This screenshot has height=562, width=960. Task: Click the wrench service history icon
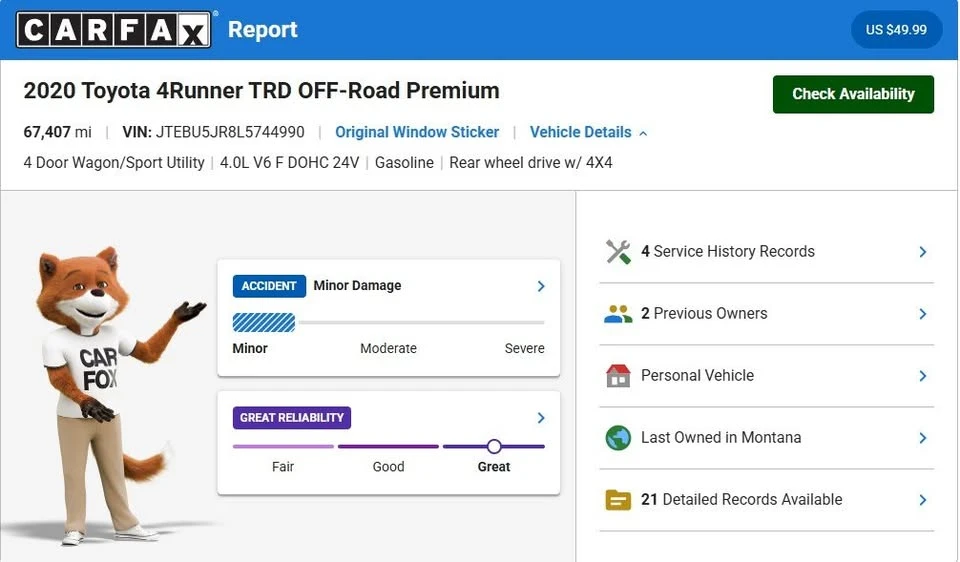coord(618,252)
